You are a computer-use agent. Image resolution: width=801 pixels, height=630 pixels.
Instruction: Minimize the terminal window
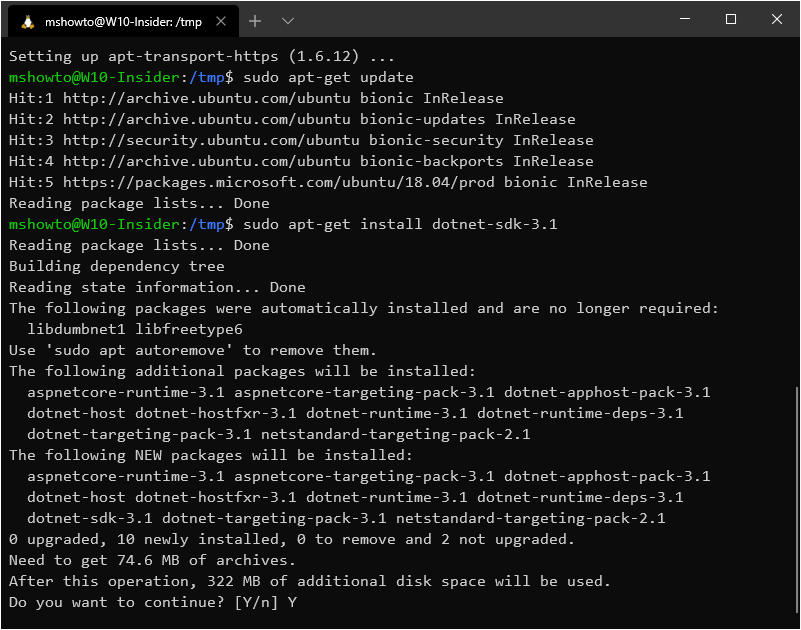click(685, 19)
